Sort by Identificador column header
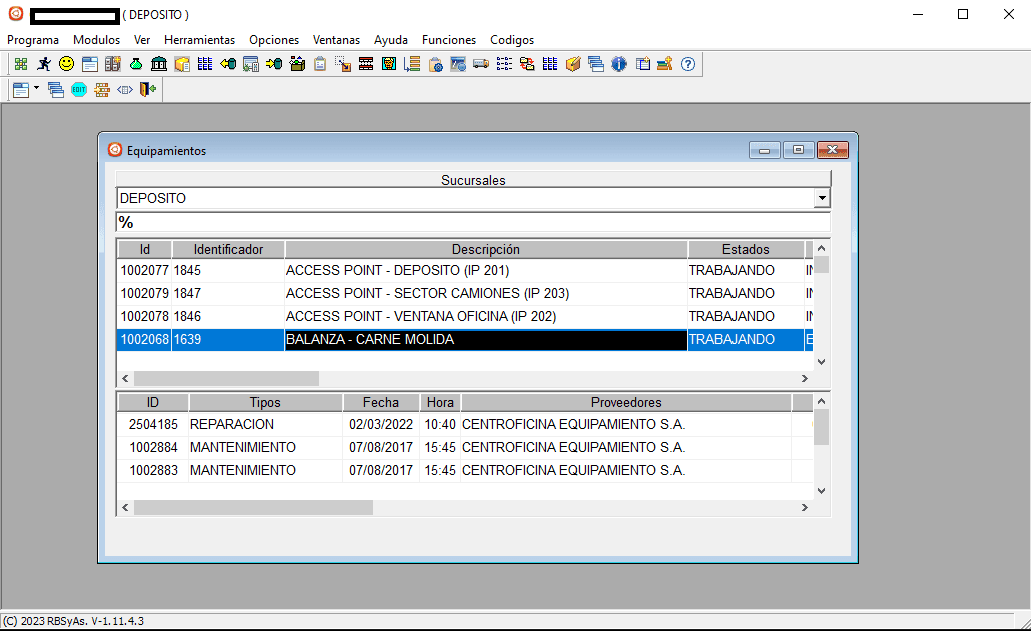Viewport: 1031px width, 631px height. point(228,250)
